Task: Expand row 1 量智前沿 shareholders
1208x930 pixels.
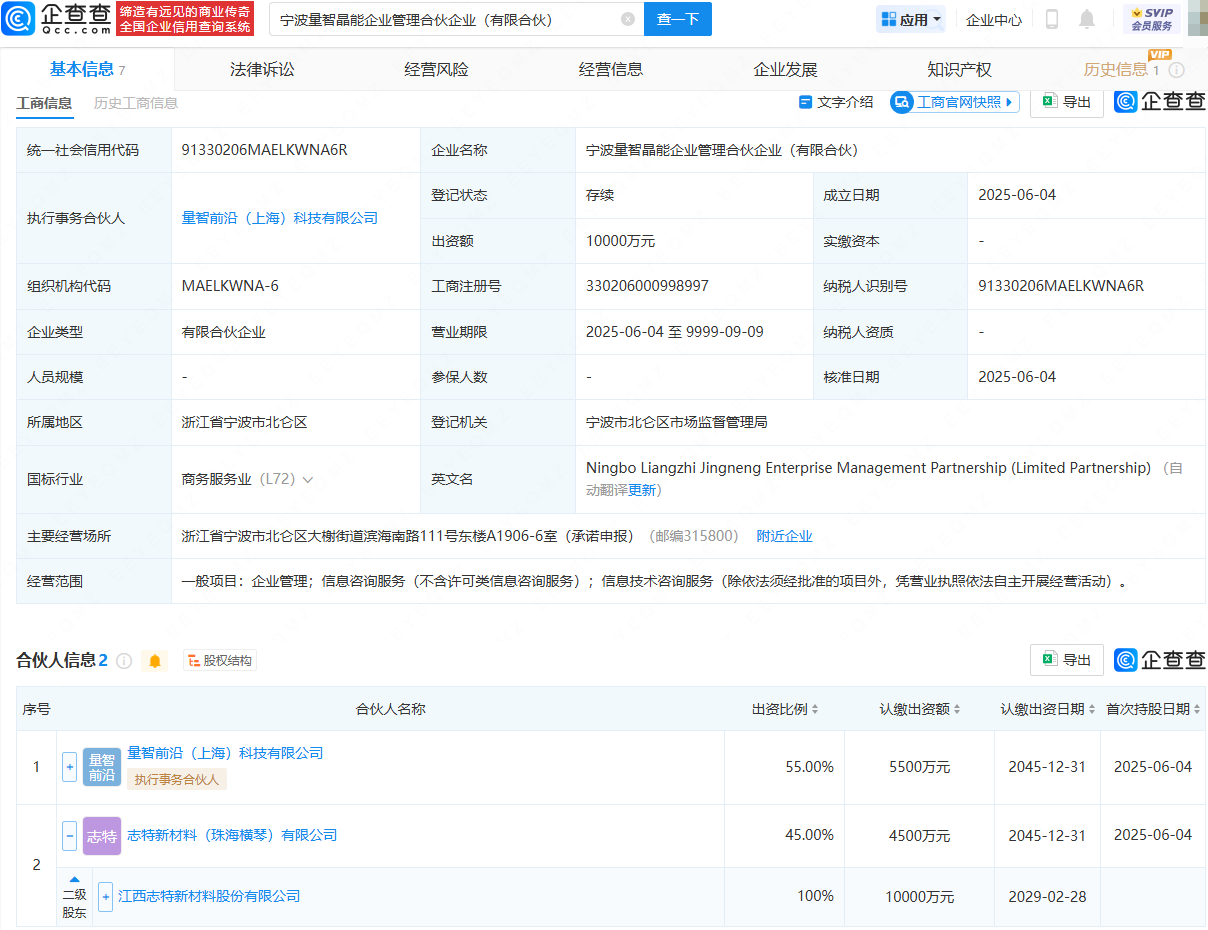Action: [70, 767]
